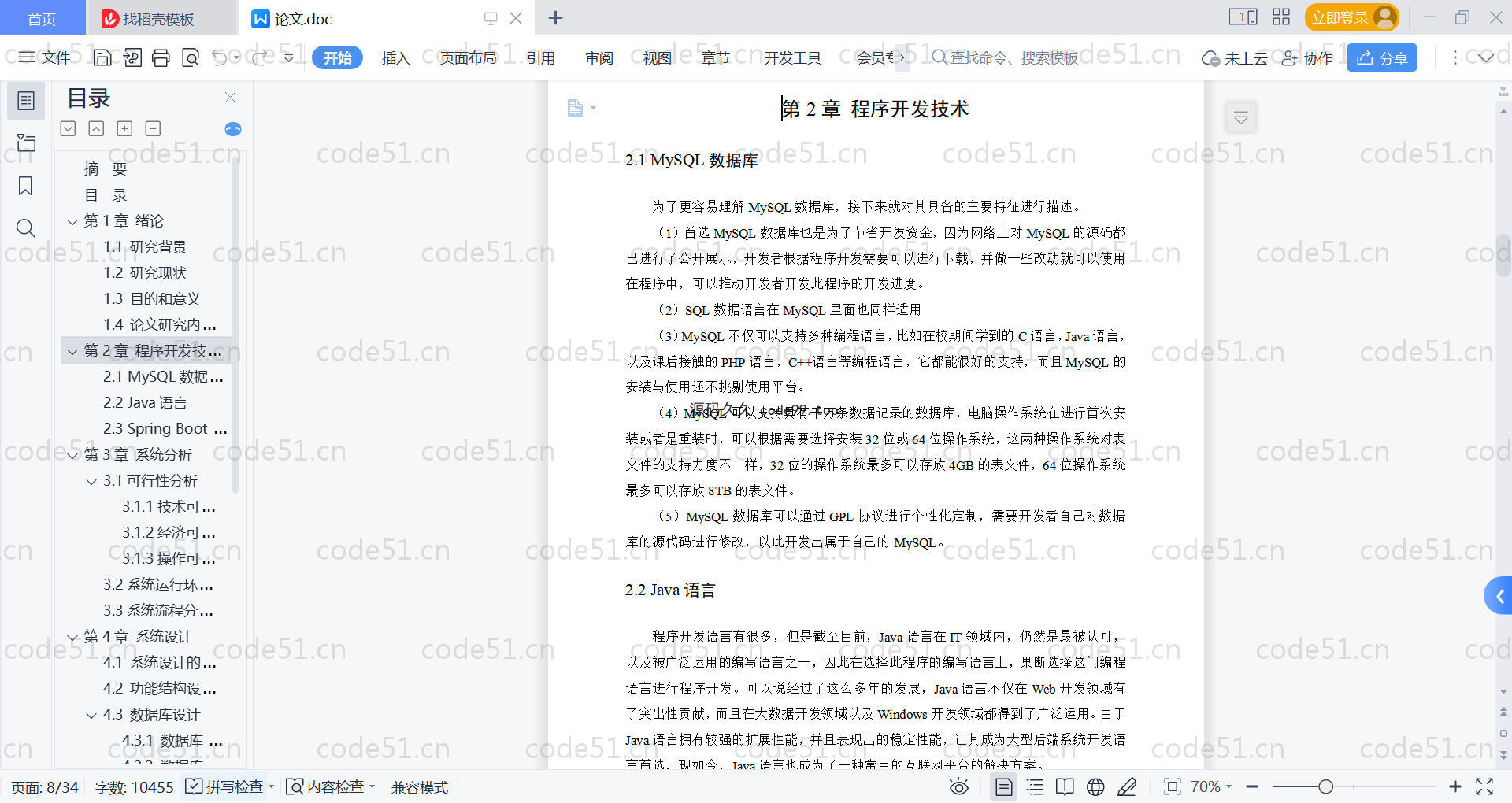Toggle spell check in status bar
Viewport: 1512px width, 803px height.
point(224,786)
